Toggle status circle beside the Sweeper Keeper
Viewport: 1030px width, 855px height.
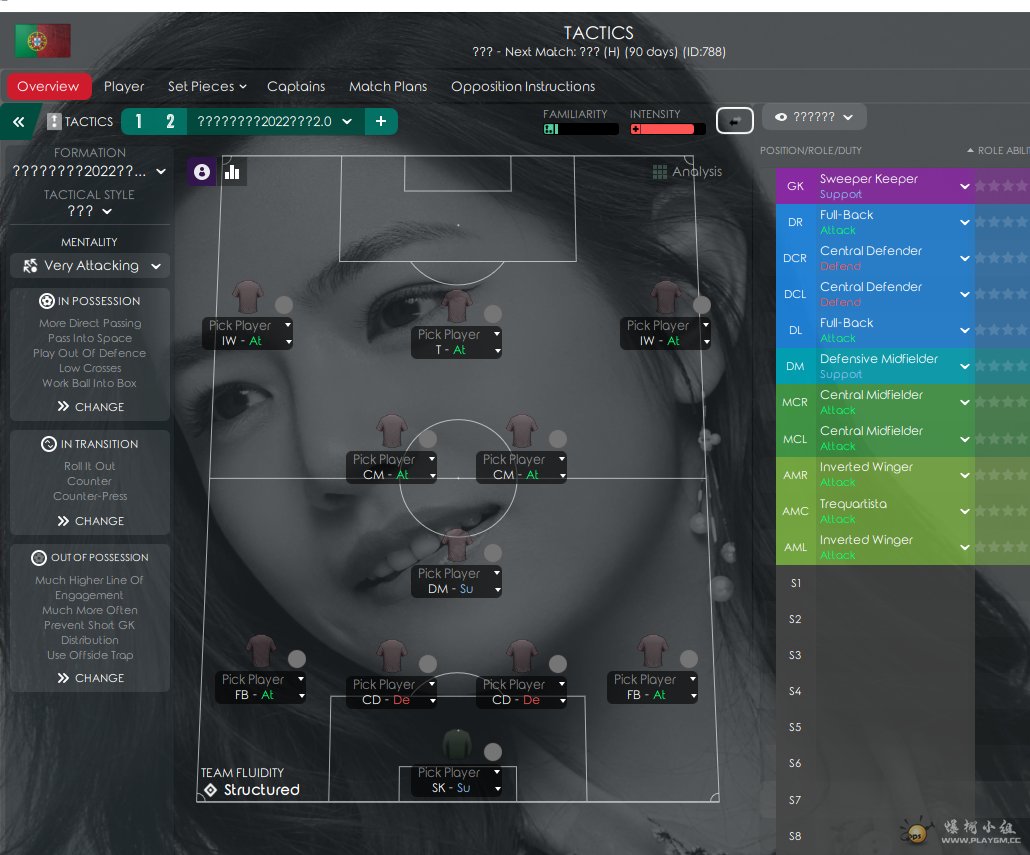(x=493, y=752)
